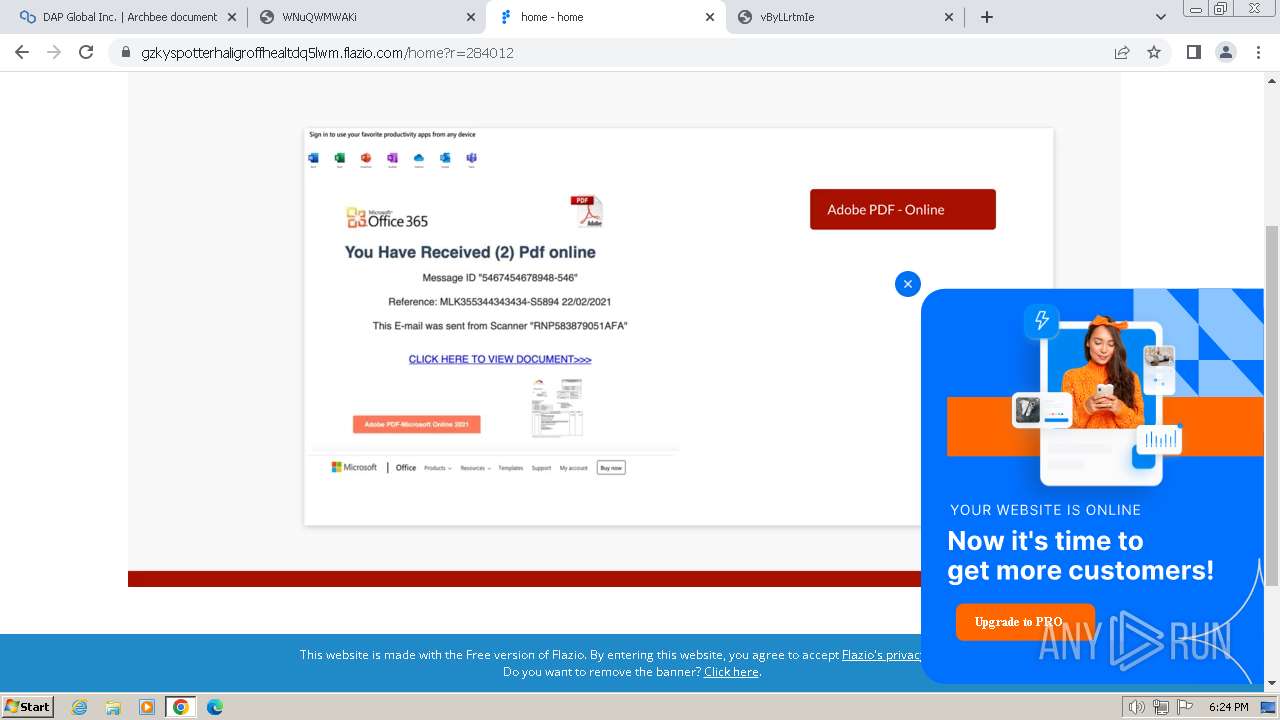1280x720 pixels.
Task: Click Templates in Office footer
Action: coord(511,468)
